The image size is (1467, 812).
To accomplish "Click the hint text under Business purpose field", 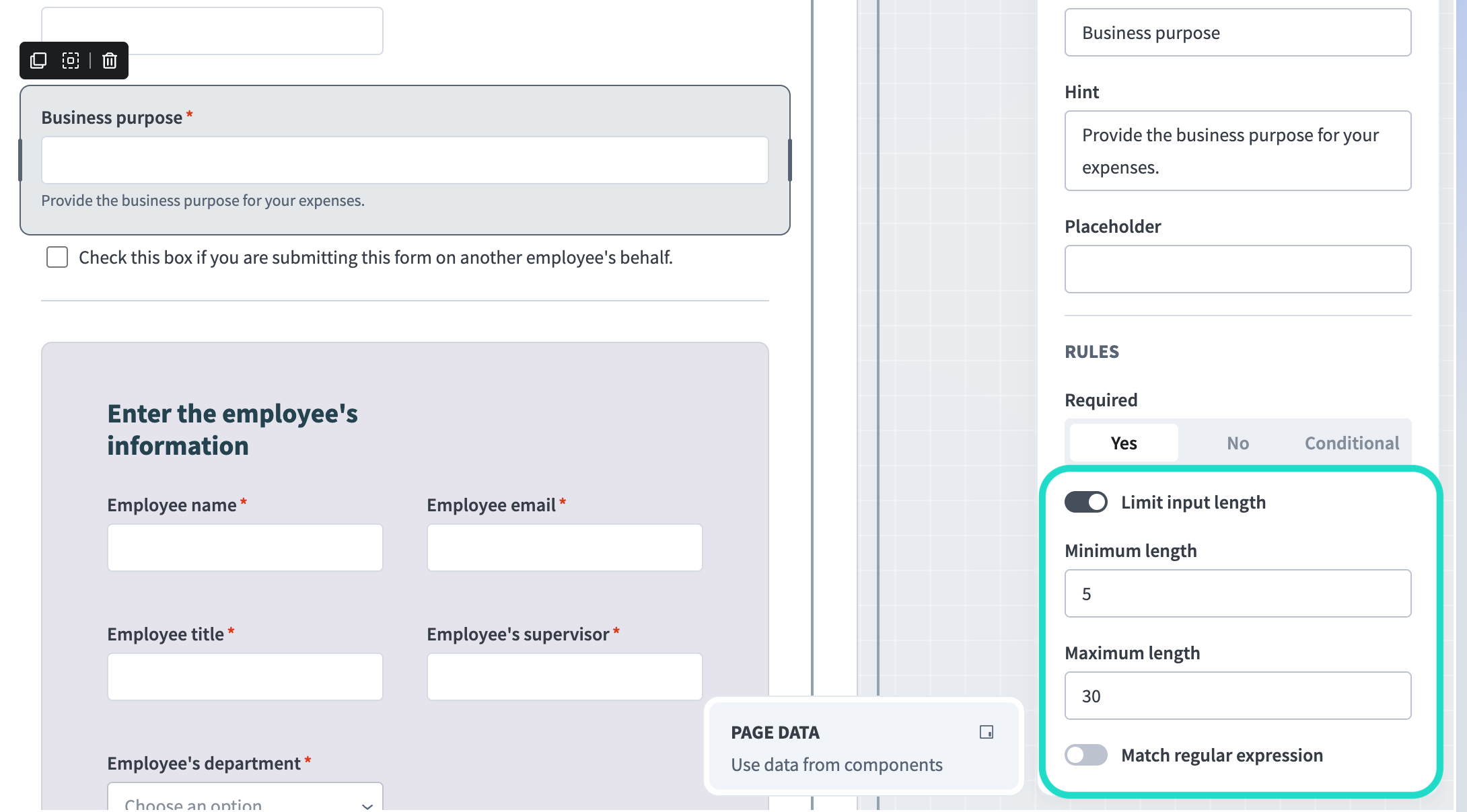I will [203, 200].
